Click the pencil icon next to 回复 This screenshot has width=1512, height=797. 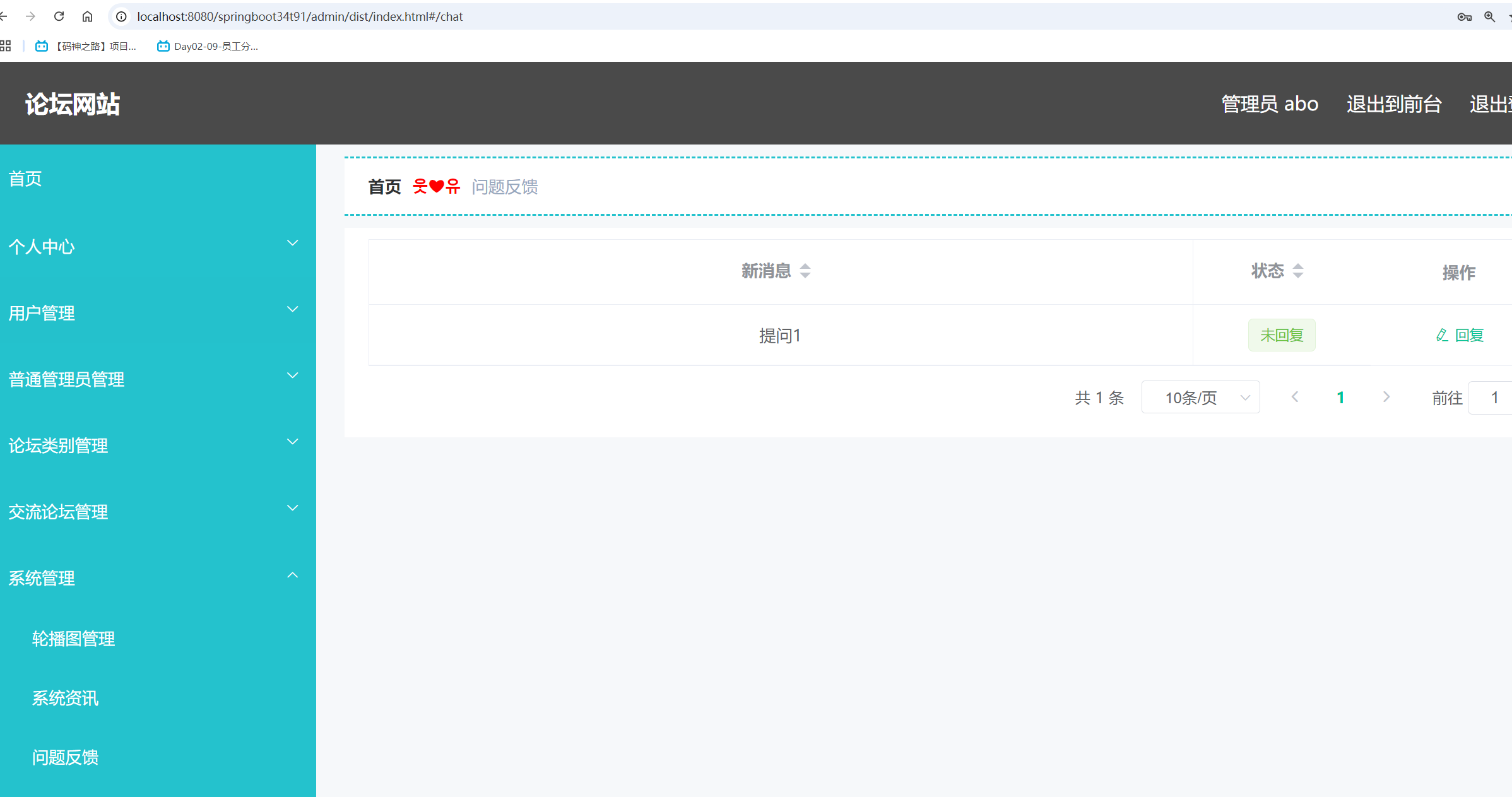(1441, 335)
